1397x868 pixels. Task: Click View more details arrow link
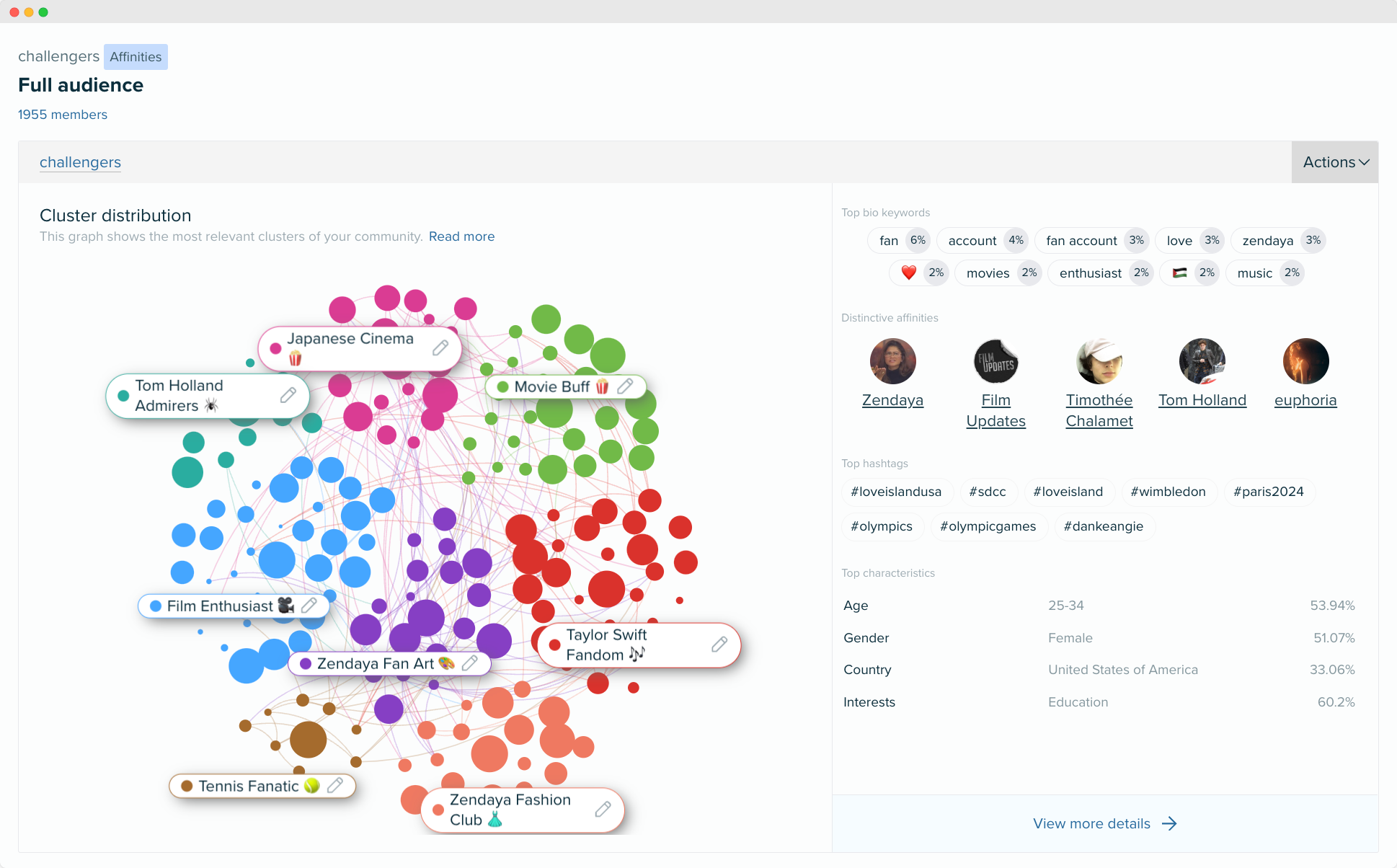tap(1104, 823)
